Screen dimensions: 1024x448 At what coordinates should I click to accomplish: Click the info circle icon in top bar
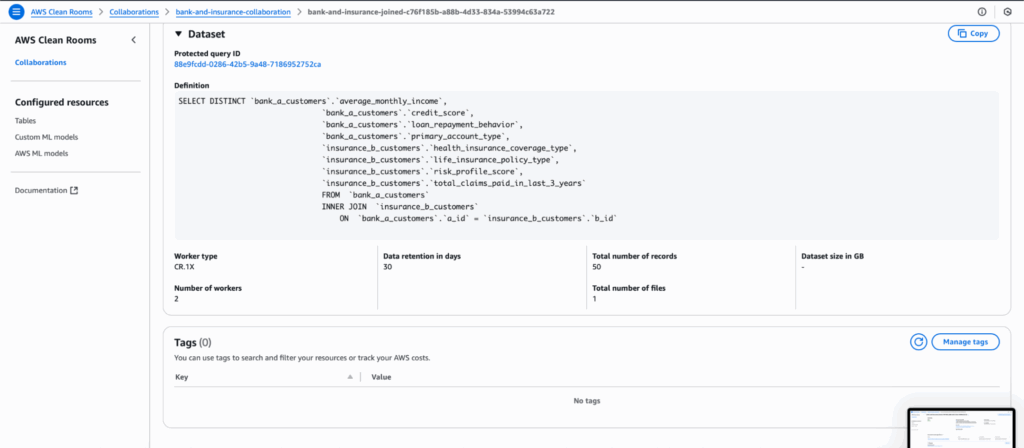click(982, 12)
